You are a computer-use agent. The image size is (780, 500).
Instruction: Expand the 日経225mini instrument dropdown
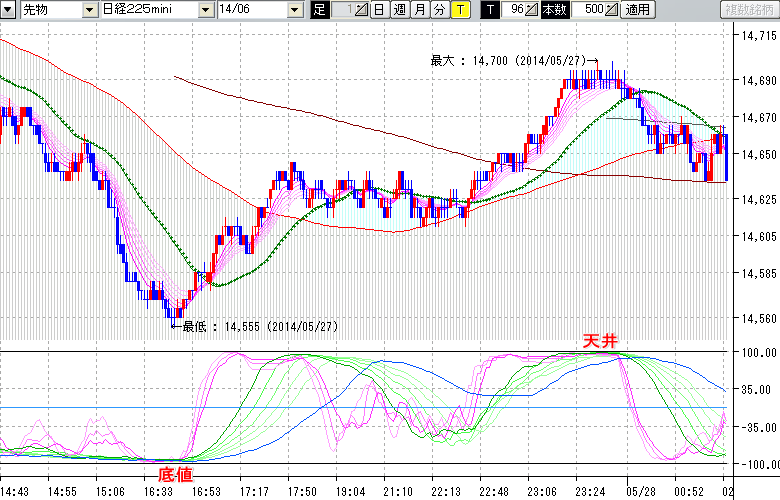pyautogui.click(x=205, y=10)
